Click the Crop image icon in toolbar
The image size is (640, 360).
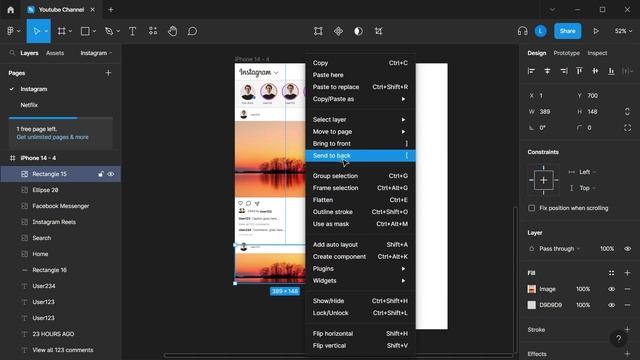click(378, 31)
